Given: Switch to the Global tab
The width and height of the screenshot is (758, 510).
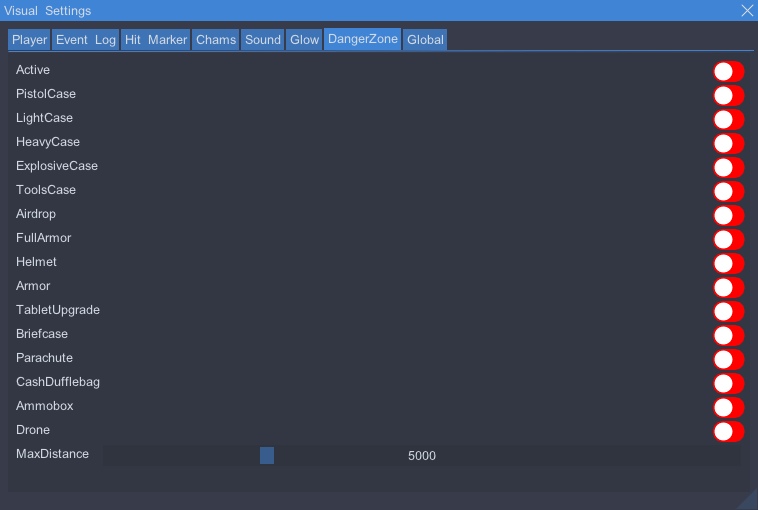Looking at the screenshot, I should tap(425, 40).
